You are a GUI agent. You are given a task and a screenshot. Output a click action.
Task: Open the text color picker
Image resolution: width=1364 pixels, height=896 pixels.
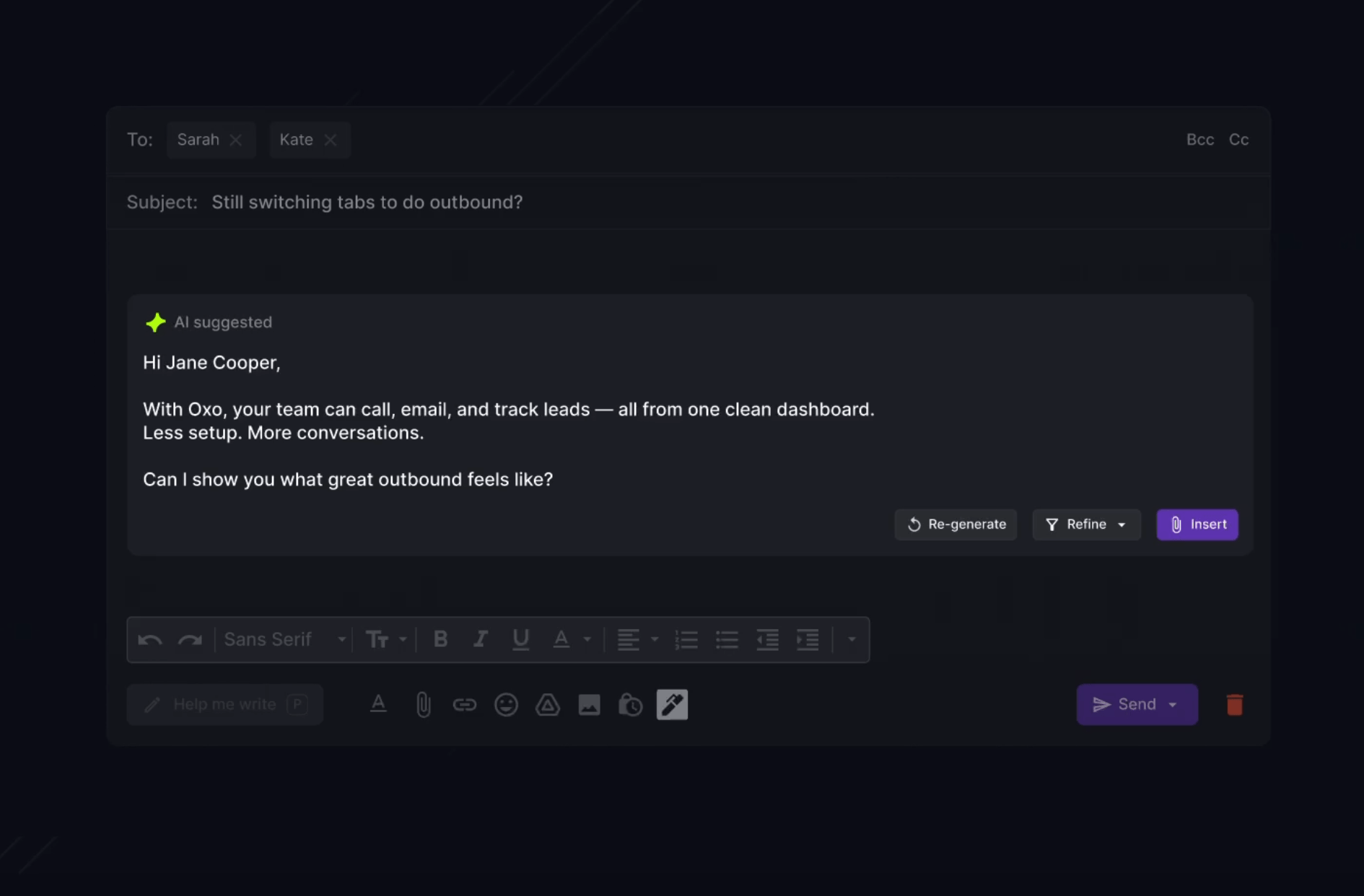(x=562, y=640)
